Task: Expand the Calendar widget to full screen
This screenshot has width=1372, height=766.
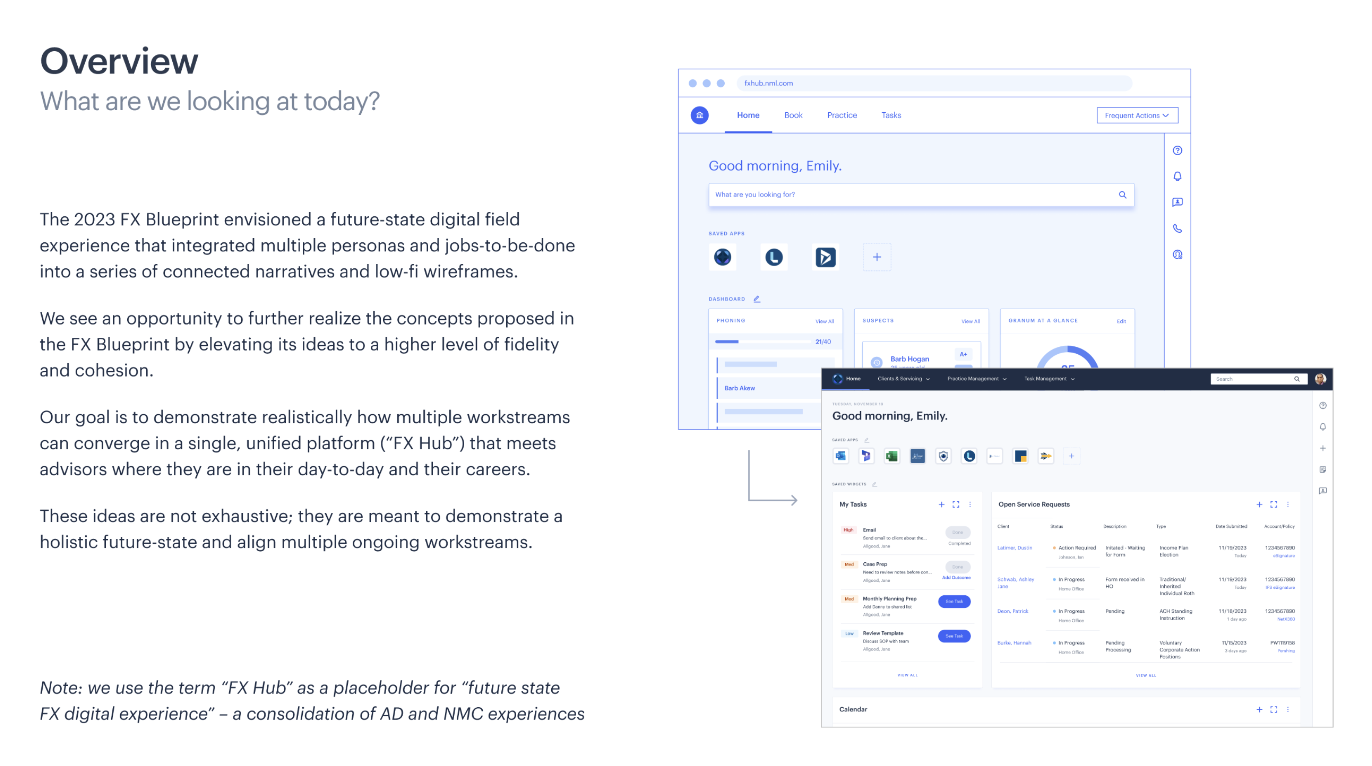Action: pos(1274,709)
